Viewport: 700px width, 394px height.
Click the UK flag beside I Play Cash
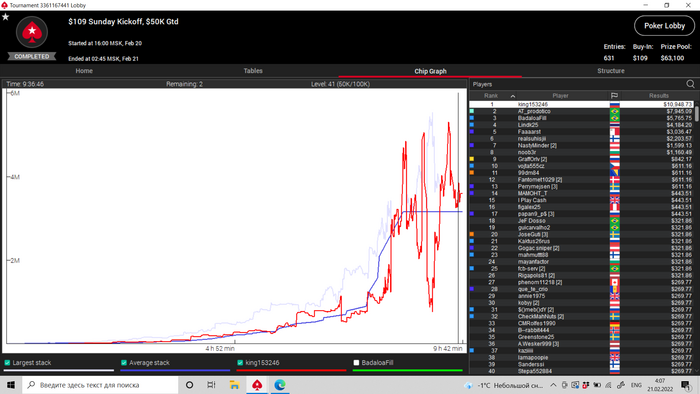point(615,200)
